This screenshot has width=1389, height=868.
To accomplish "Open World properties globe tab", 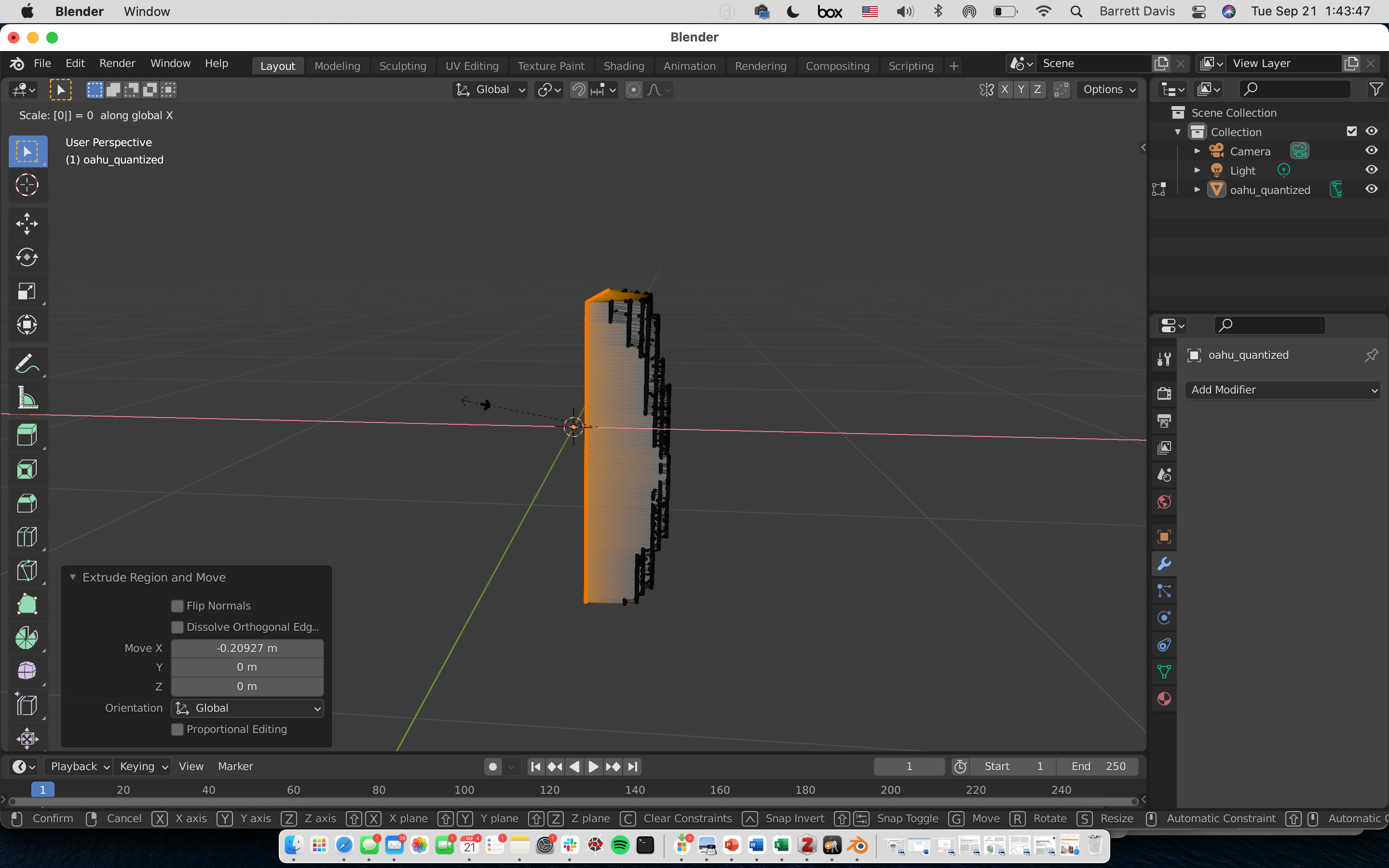I will pos(1164,502).
